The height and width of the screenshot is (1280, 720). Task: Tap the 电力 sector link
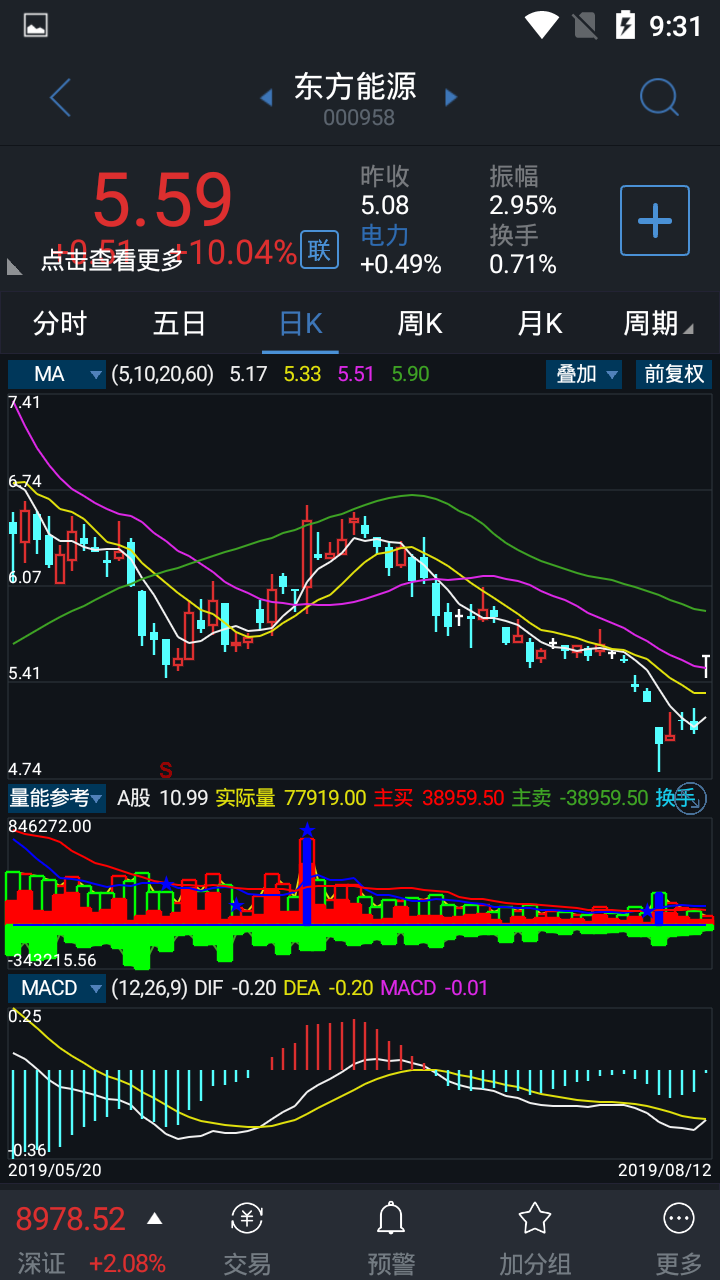pos(385,235)
